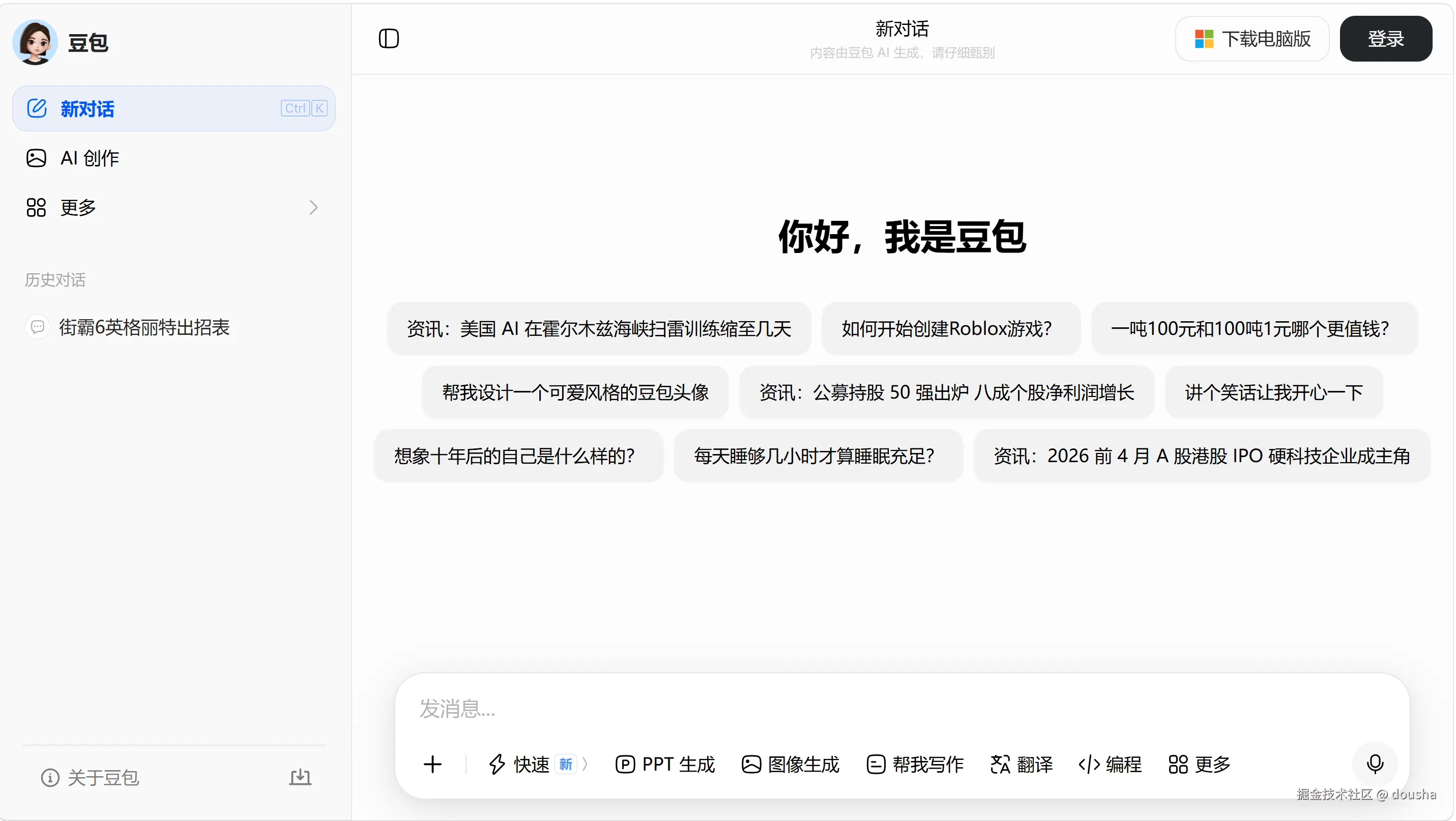This screenshot has height=821, width=1456.
Task: Click the Ctrl K shortcut badge
Action: [304, 108]
